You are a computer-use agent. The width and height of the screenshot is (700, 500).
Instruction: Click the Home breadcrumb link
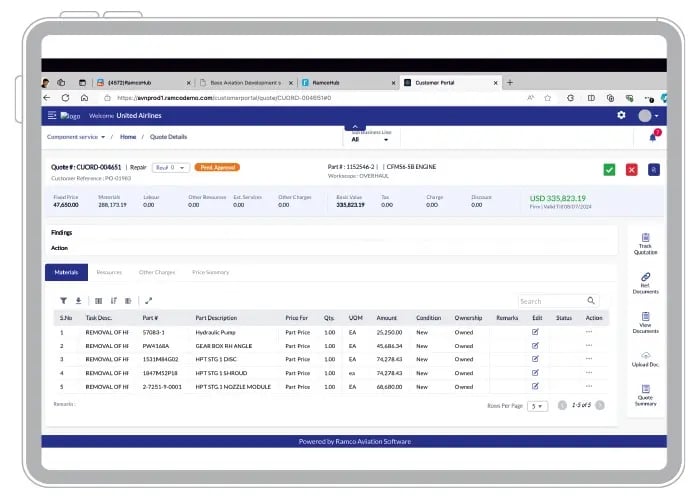128,136
